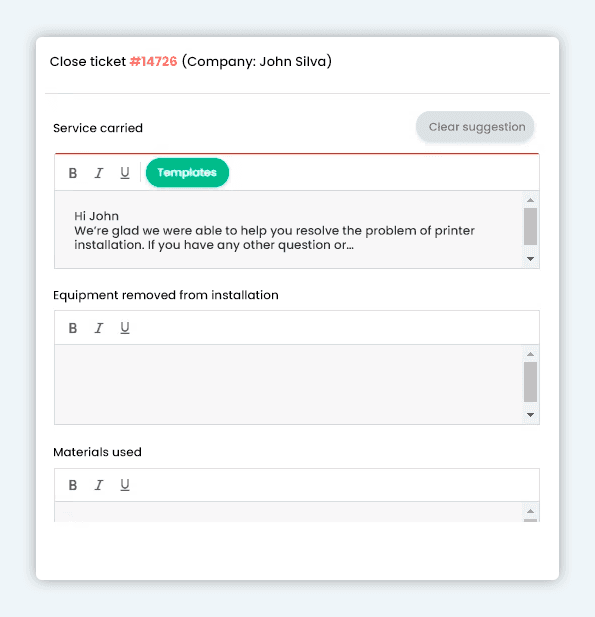Click inside the Equipment removed text area
595x617 pixels.
288,384
